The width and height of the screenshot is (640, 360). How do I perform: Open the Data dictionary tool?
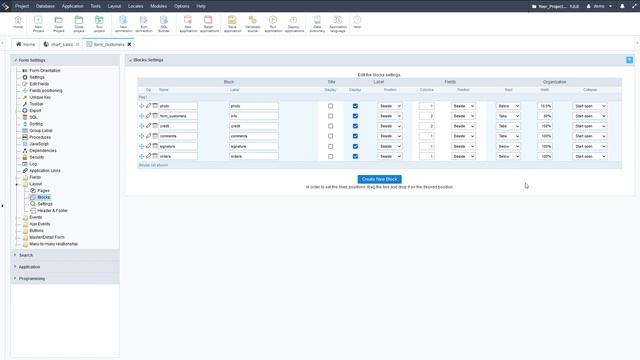tap(317, 24)
